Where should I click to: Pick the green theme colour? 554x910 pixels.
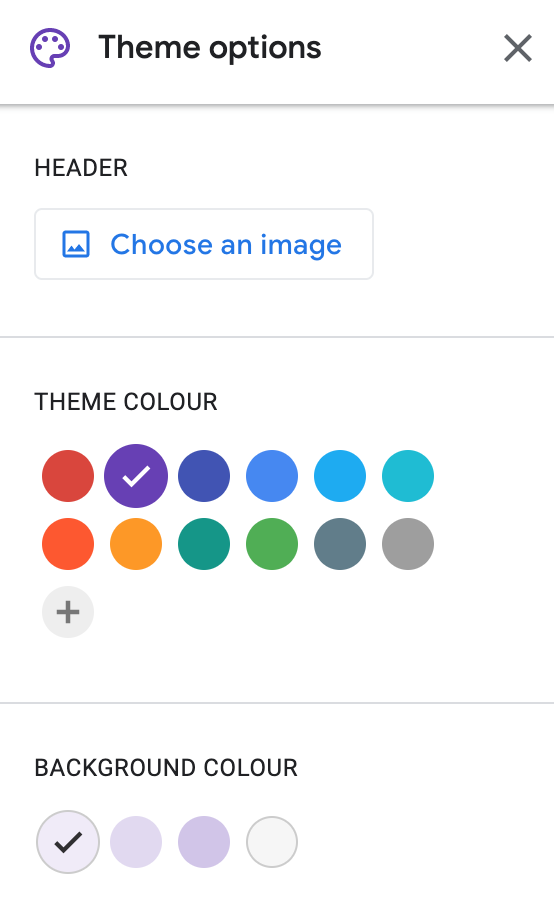pyautogui.click(x=271, y=544)
